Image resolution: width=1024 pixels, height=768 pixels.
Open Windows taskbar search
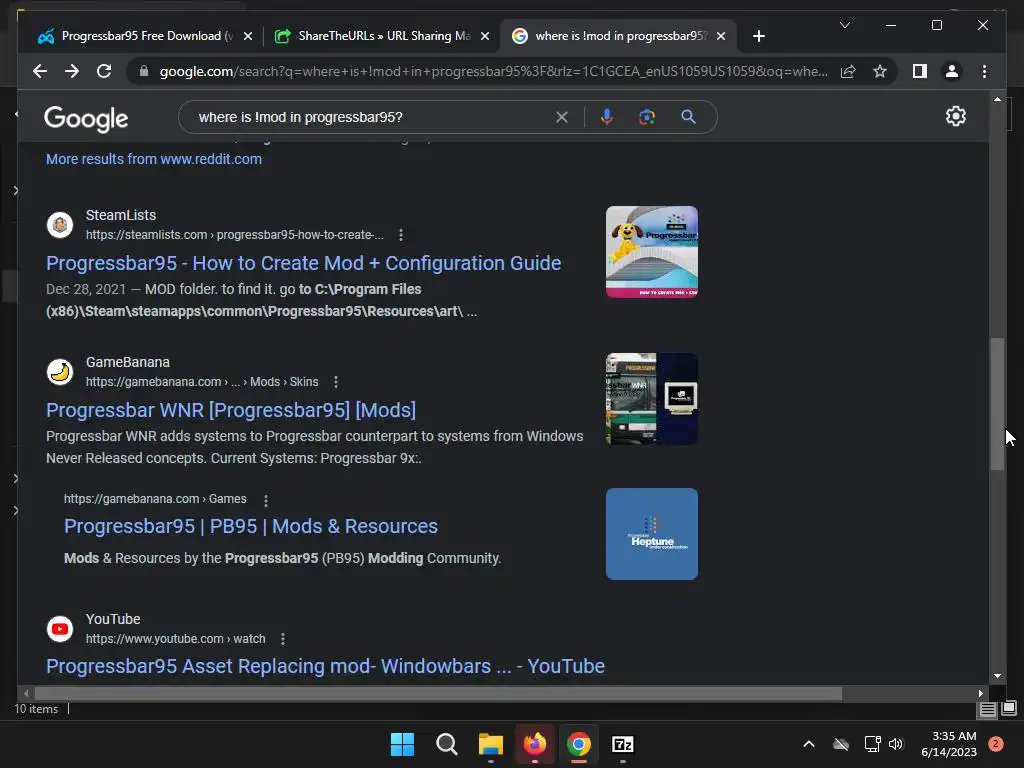(447, 744)
